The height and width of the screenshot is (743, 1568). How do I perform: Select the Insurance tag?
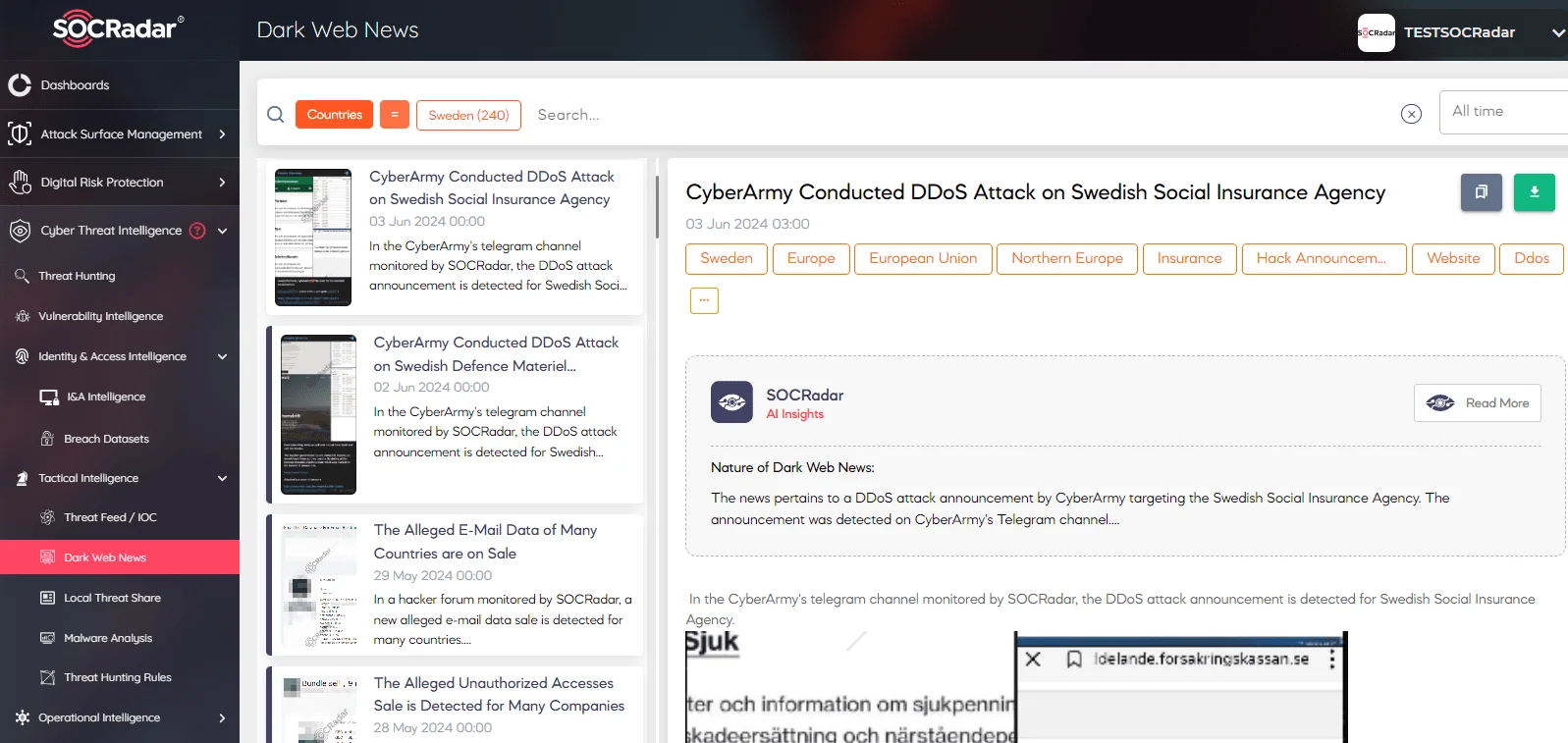click(x=1189, y=258)
